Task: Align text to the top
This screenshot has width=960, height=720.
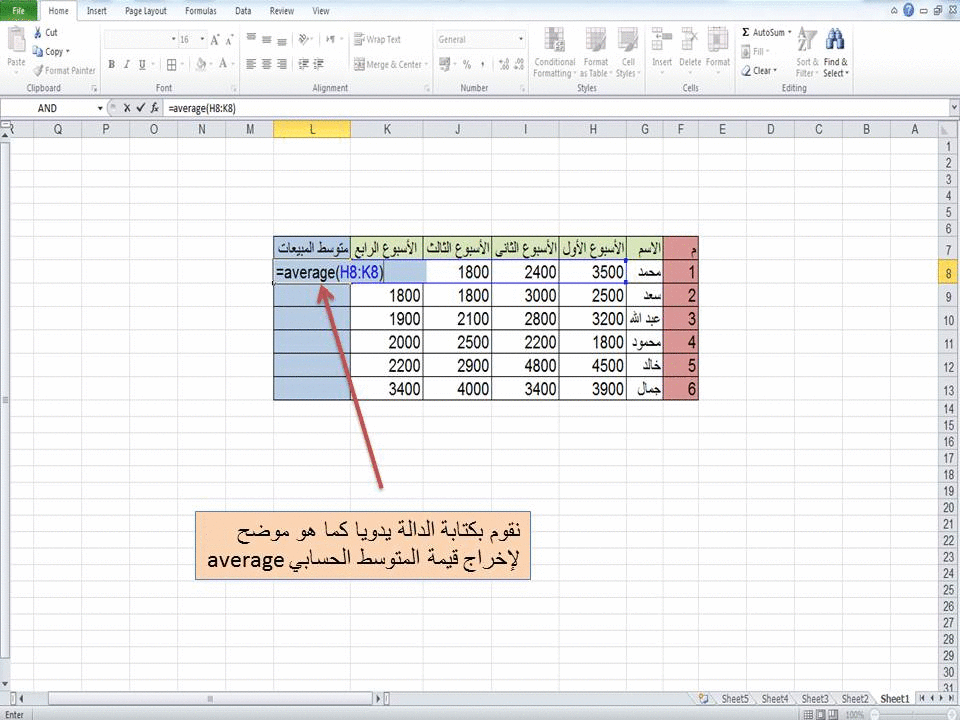Action: (251, 39)
